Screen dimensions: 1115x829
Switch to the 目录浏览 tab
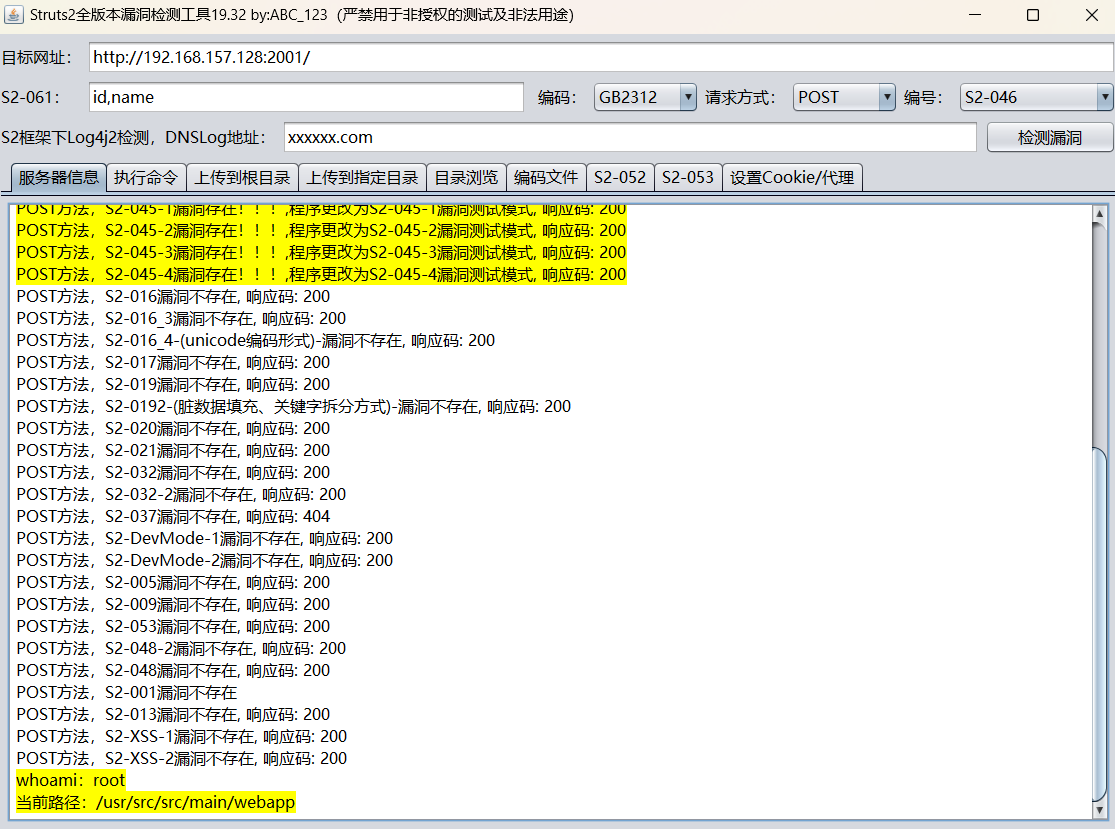point(466,178)
